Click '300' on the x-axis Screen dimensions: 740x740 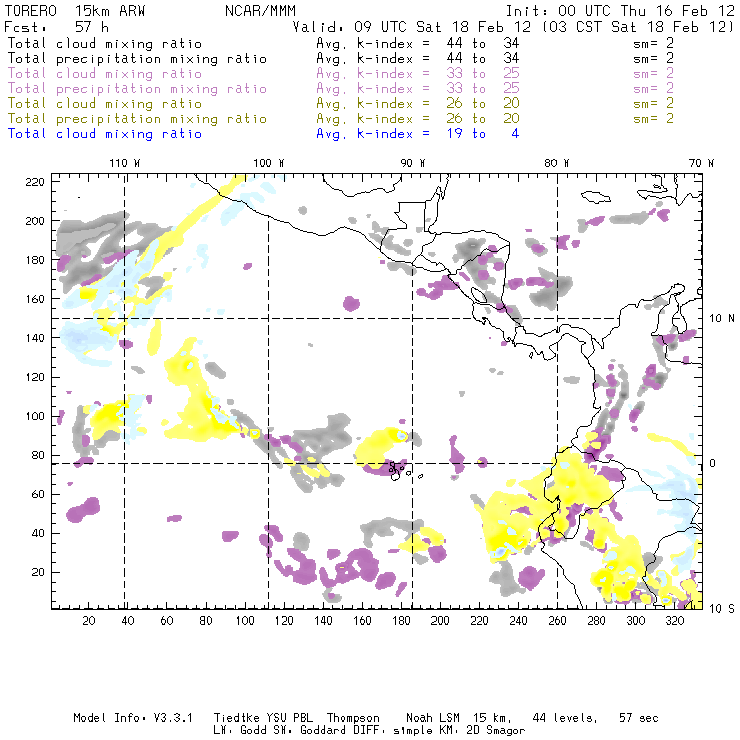[636, 621]
